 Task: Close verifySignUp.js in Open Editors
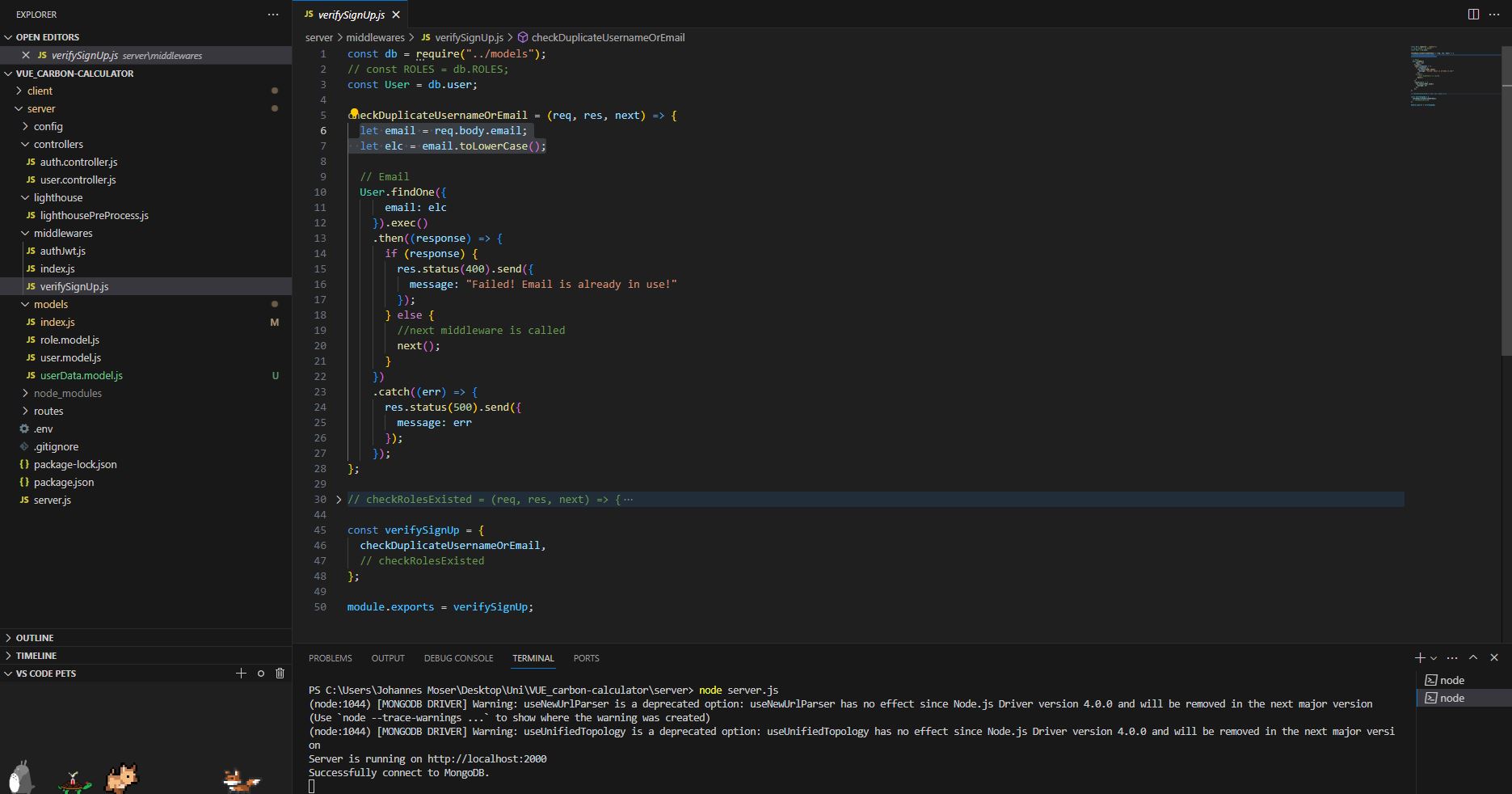pyautogui.click(x=26, y=55)
